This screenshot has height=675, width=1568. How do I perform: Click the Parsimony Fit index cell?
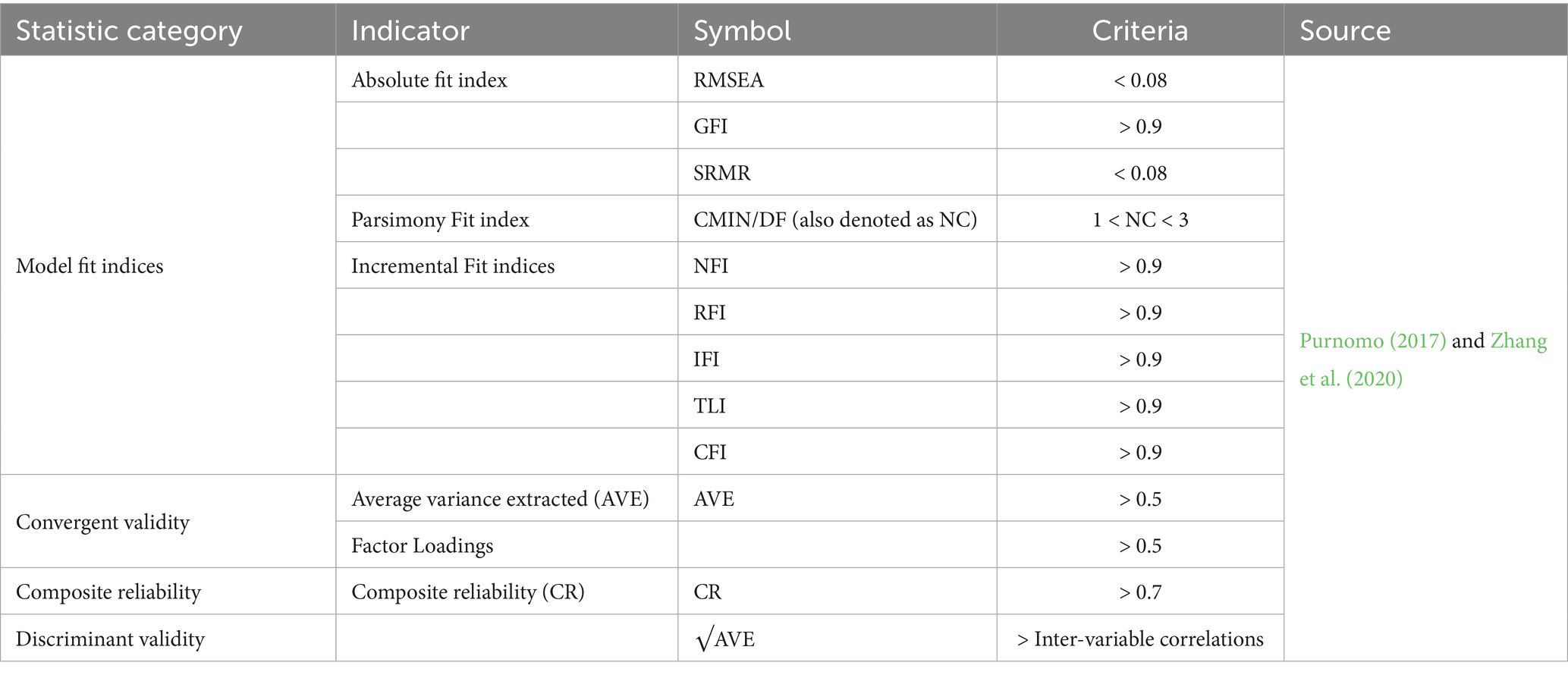[440, 220]
